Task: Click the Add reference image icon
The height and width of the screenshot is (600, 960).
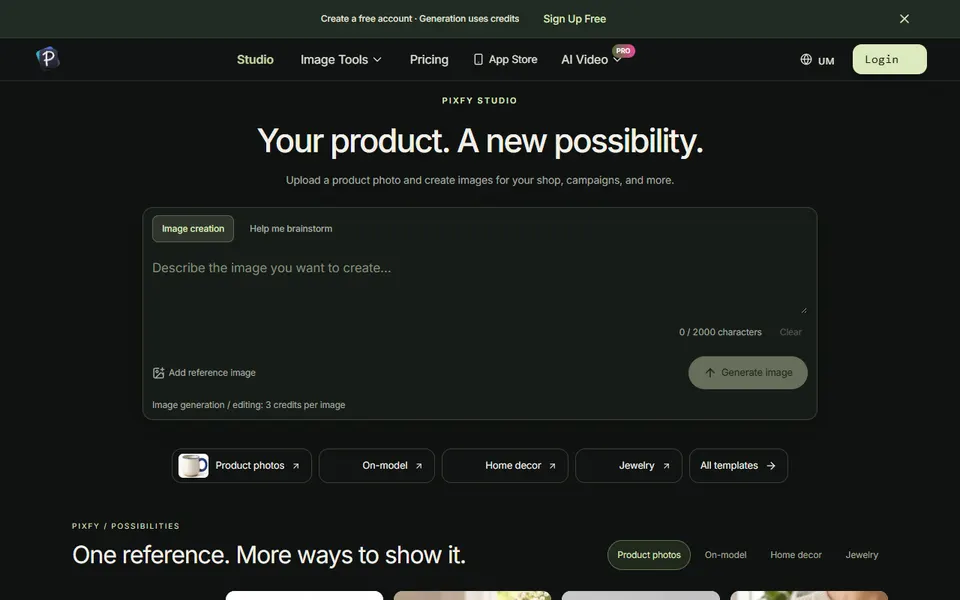Action: click(x=159, y=373)
